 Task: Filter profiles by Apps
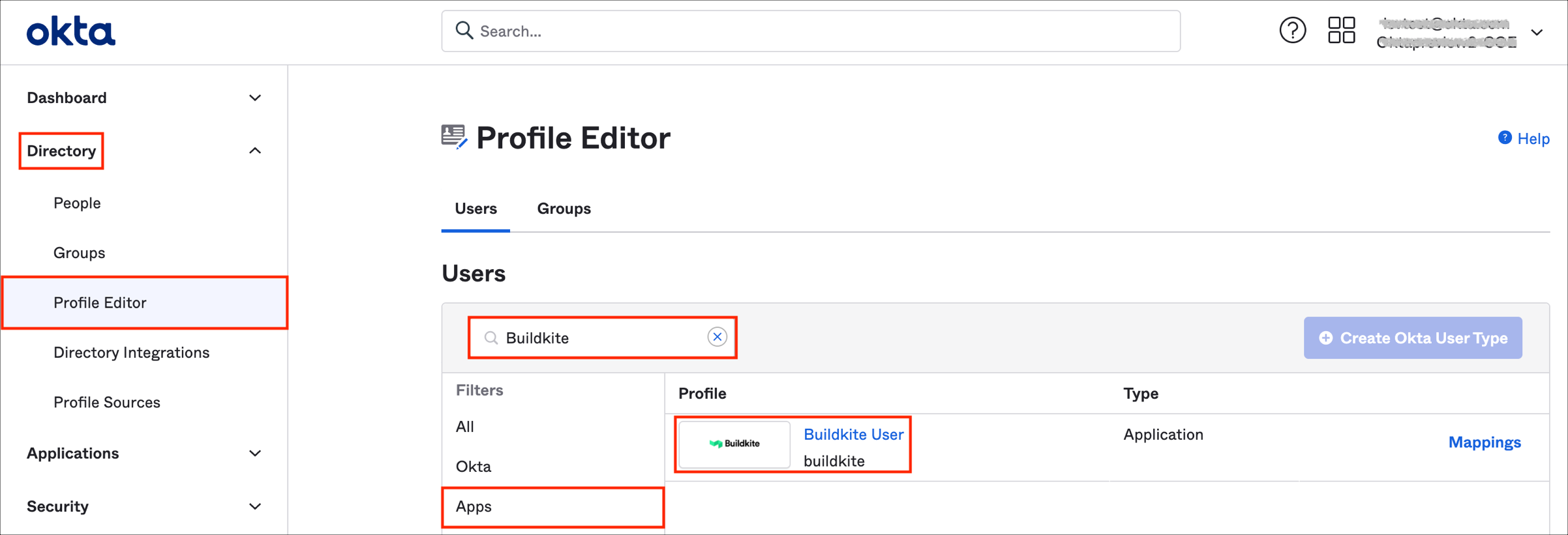point(474,506)
